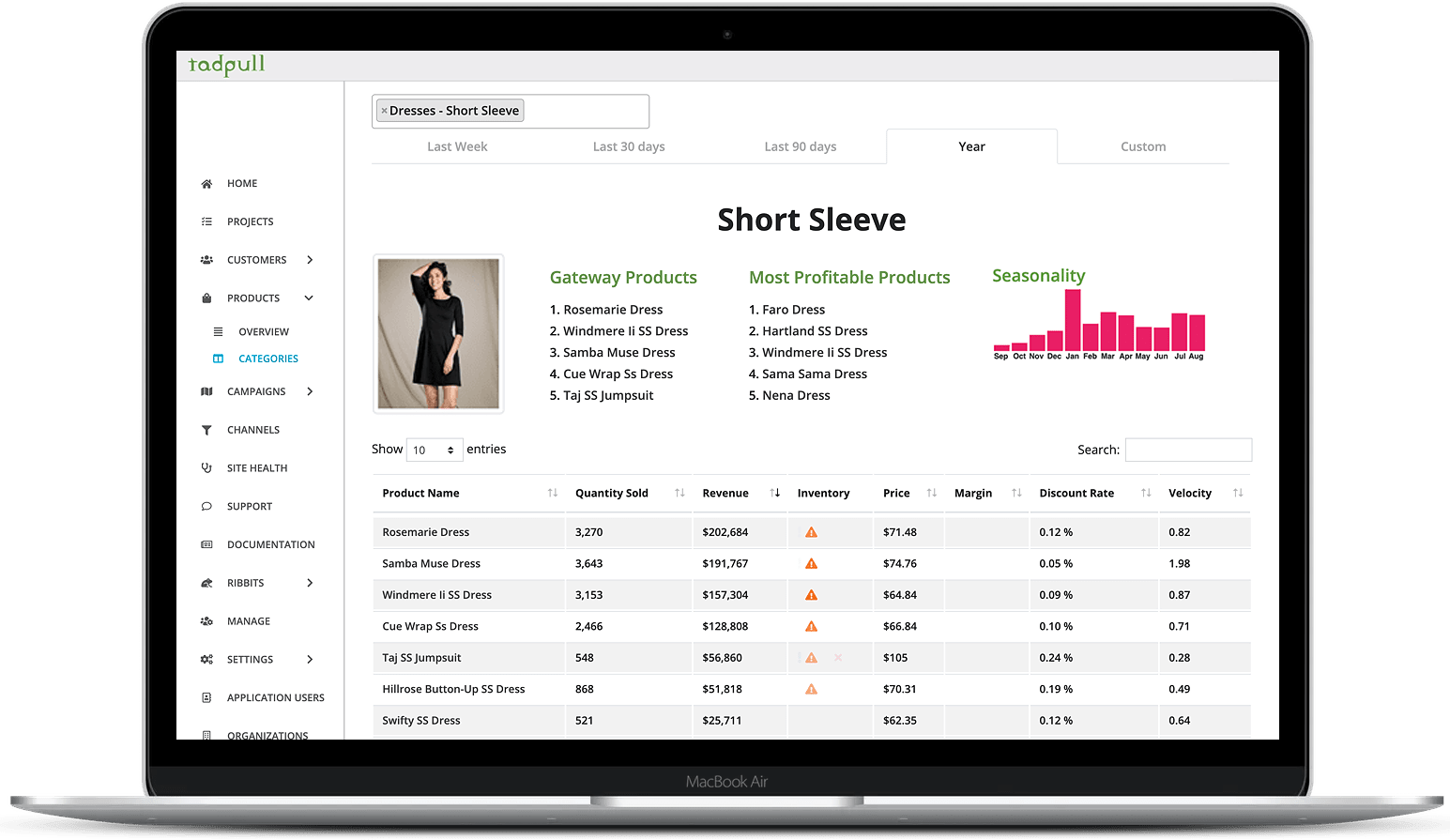
Task: Select the Projects icon in the sidebar
Action: click(206, 221)
